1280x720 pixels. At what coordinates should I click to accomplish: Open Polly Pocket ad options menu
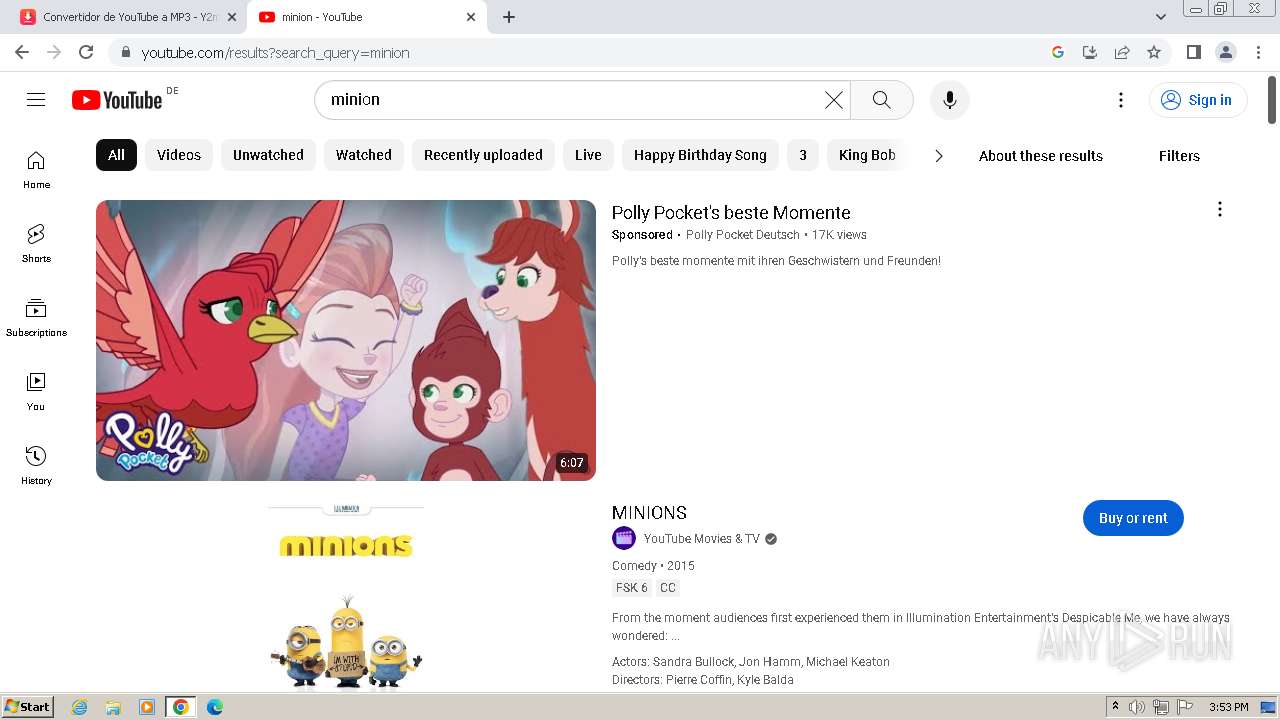click(x=1219, y=209)
